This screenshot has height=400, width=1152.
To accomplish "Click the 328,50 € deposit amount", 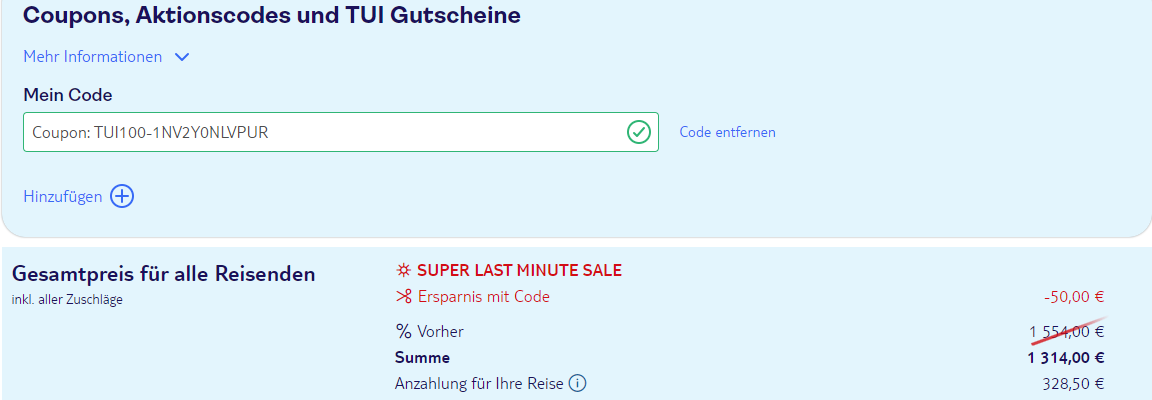I will pyautogui.click(x=1073, y=384).
